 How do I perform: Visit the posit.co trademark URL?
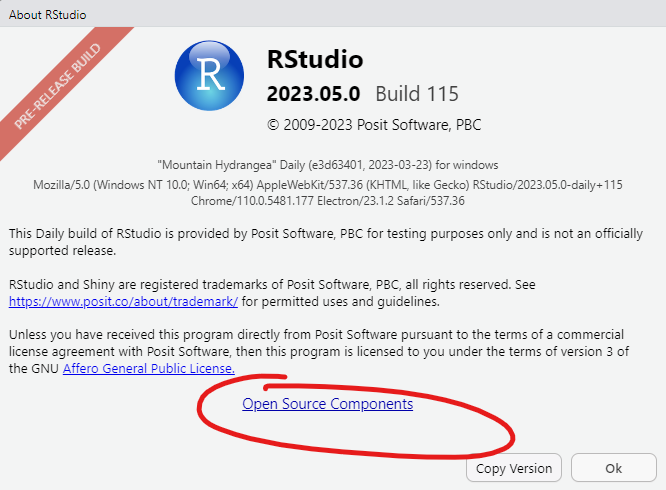tap(123, 301)
